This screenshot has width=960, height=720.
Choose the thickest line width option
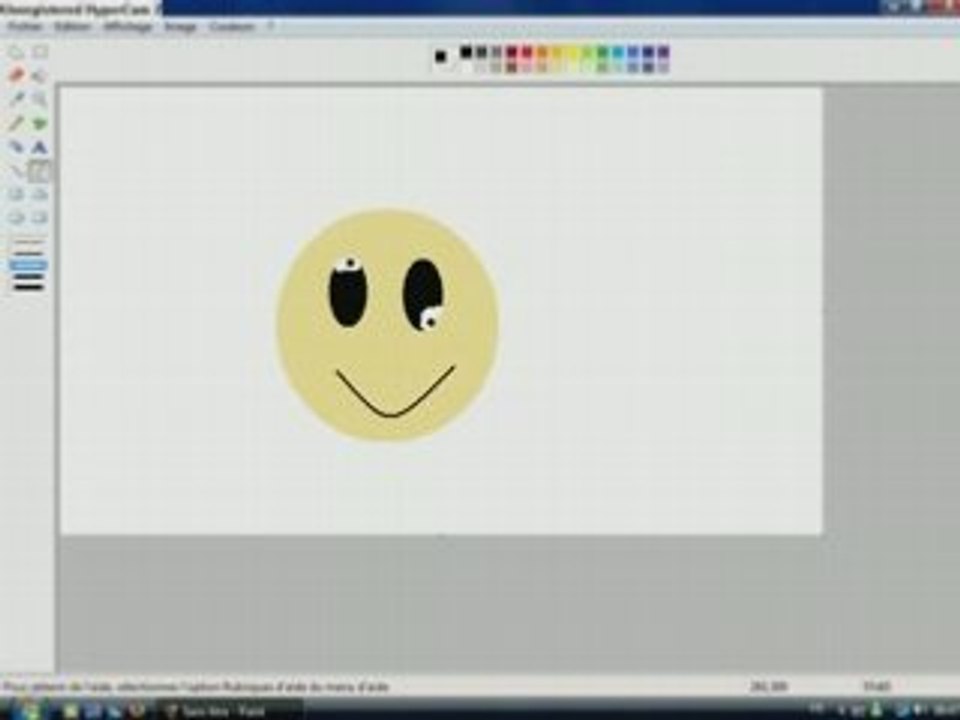point(29,287)
